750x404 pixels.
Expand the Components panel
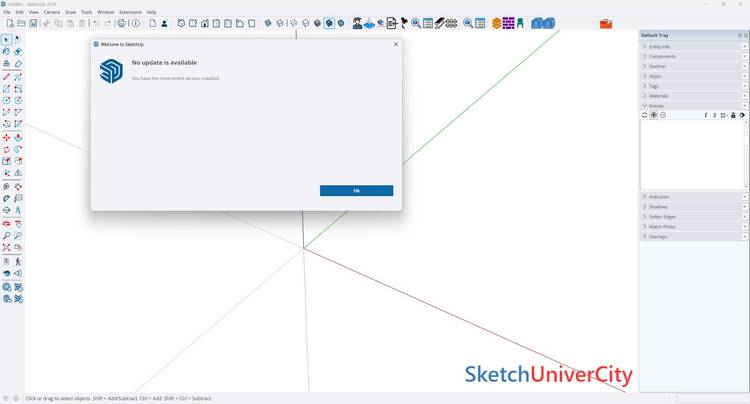662,56
